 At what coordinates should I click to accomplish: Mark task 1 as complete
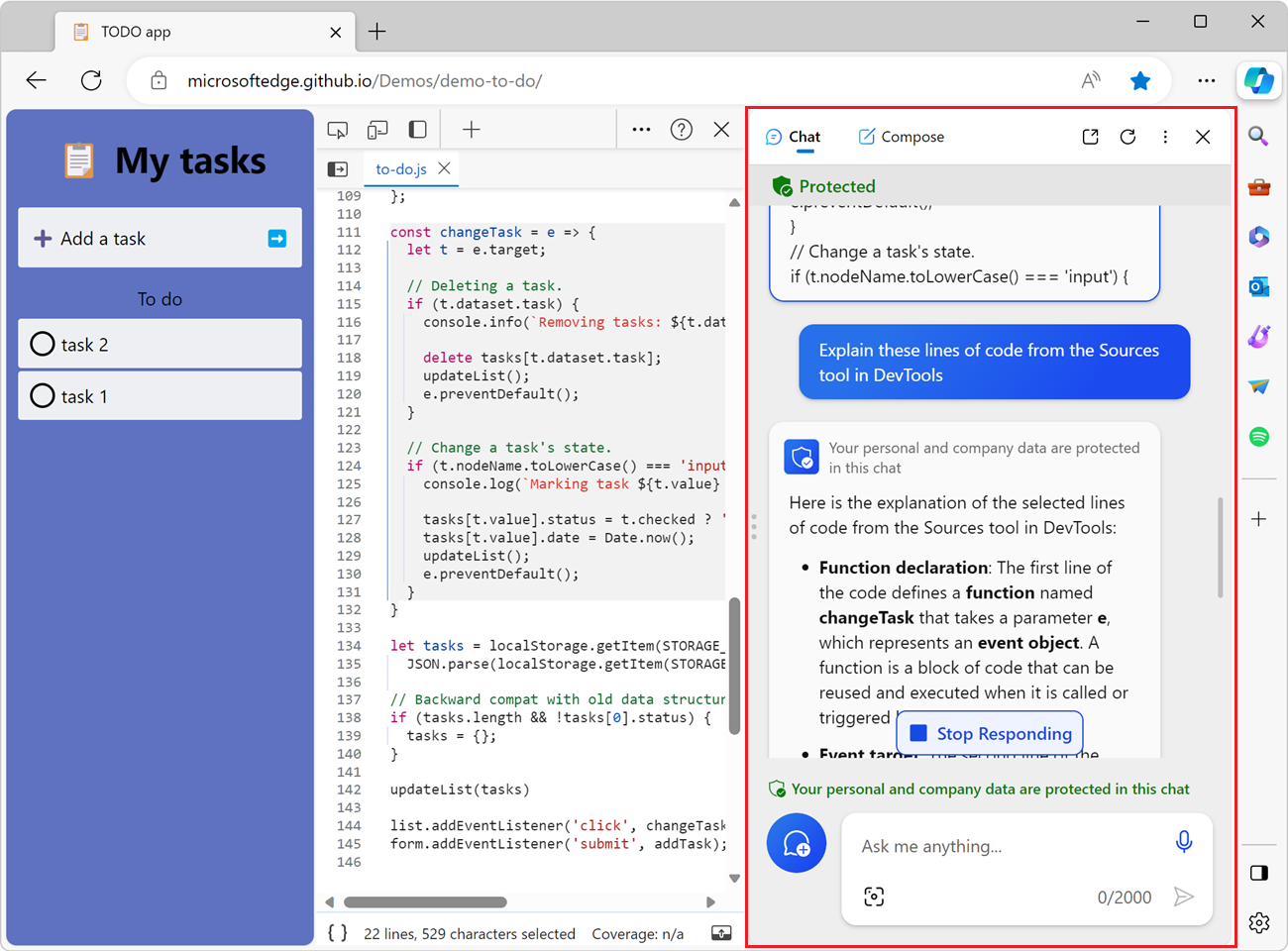[x=42, y=395]
